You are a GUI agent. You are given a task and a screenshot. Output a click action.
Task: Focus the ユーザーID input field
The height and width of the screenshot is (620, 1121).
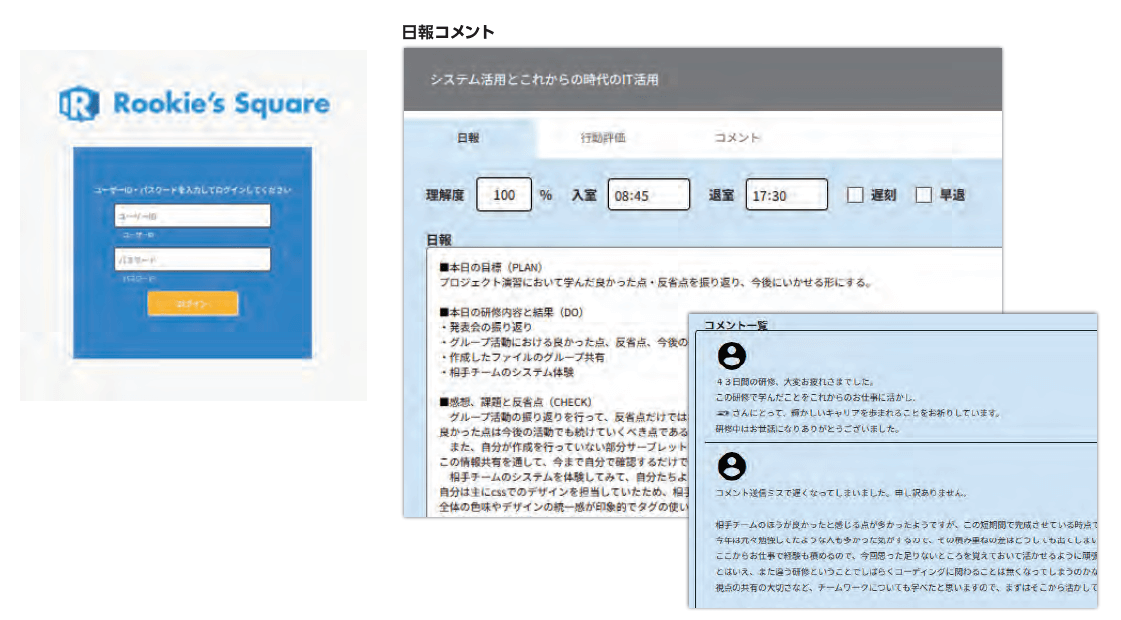[x=192, y=216]
